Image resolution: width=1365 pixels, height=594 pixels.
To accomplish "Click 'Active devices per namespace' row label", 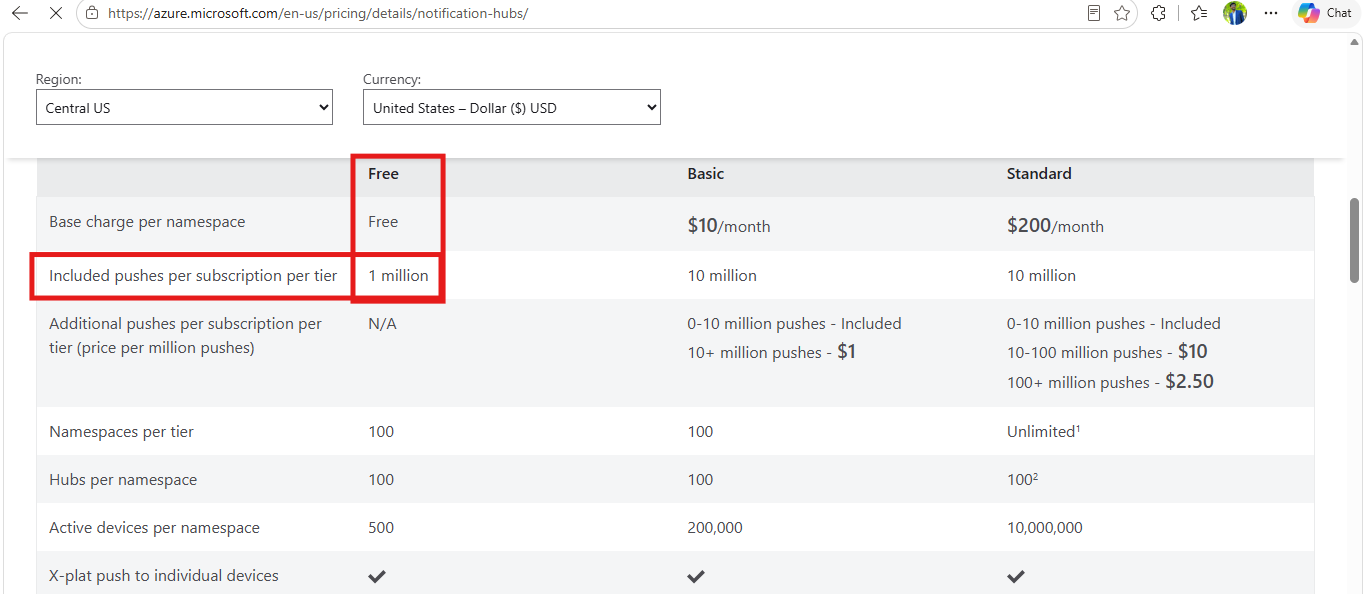I will [x=154, y=528].
